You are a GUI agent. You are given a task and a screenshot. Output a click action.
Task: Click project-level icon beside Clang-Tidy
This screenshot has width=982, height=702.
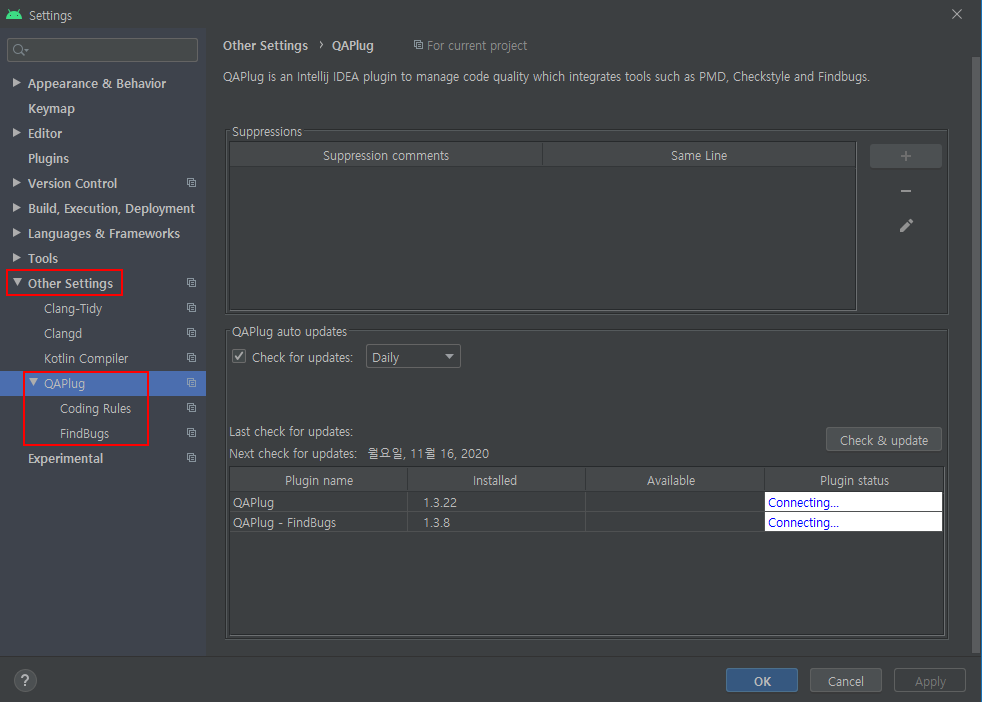(x=192, y=308)
